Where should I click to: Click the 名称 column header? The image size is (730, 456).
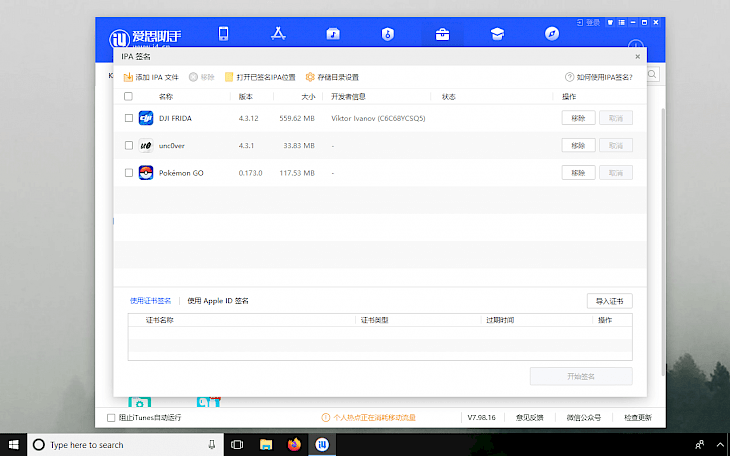(166, 96)
